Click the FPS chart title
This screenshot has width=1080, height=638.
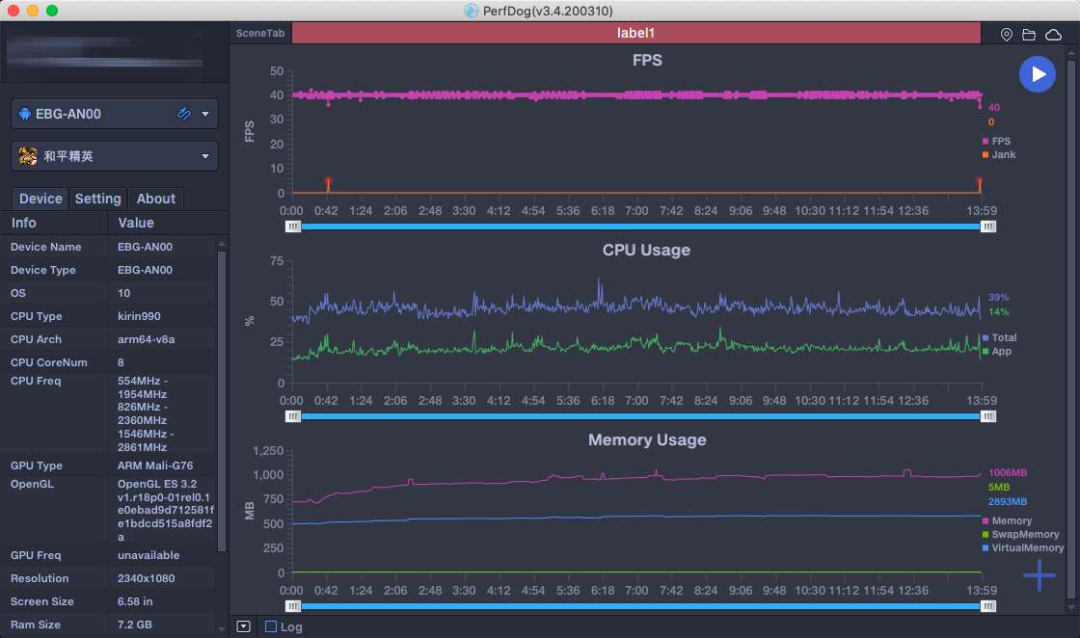647,60
